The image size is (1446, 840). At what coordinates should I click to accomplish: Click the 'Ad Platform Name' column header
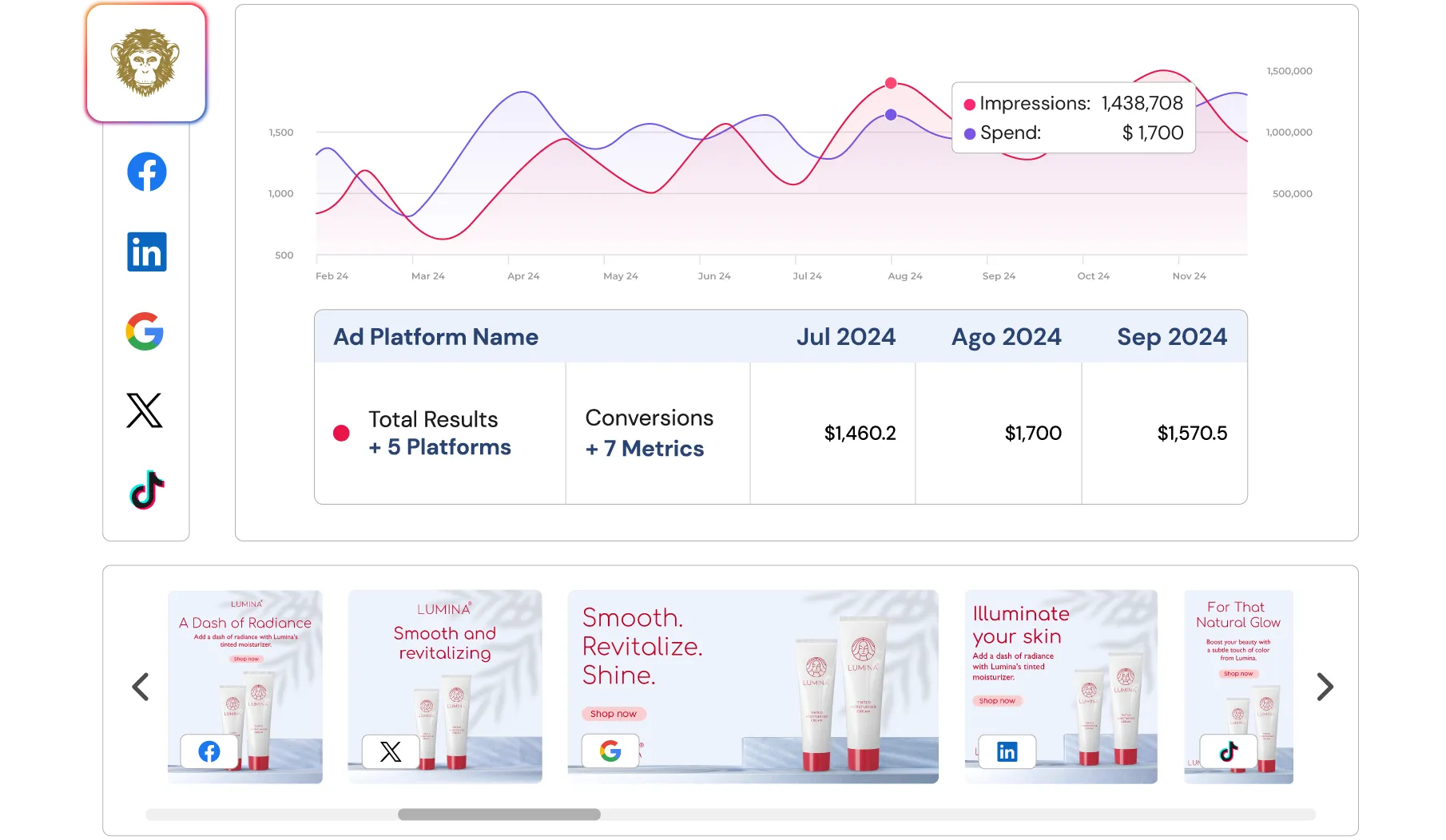pos(436,337)
